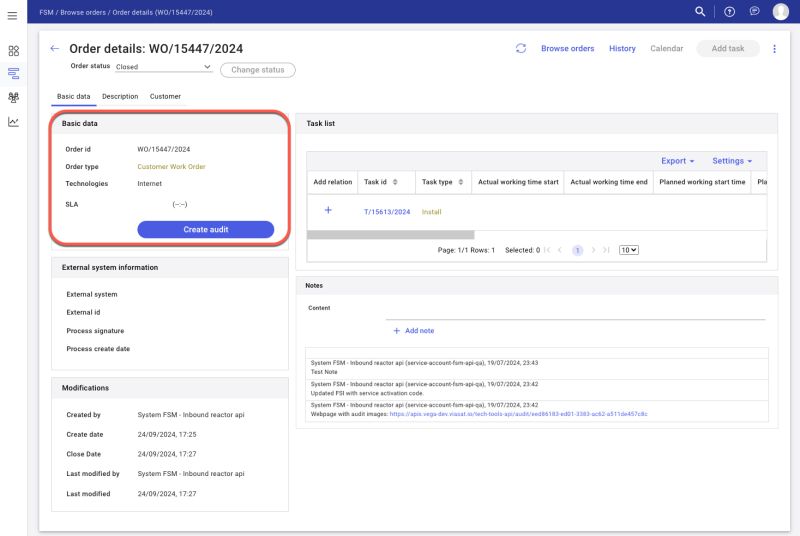Open the dashboard grid icon in sidebar
This screenshot has height=536, width=800.
pyautogui.click(x=14, y=50)
